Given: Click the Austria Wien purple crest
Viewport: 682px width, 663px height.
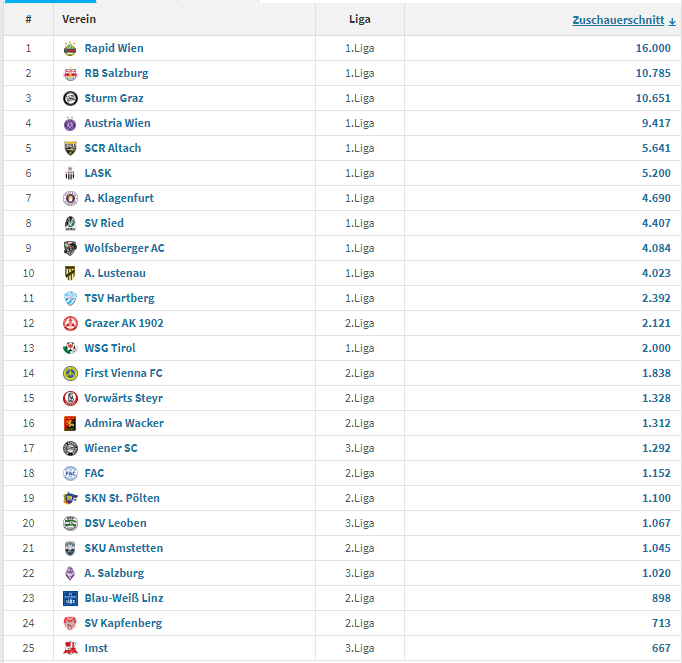Looking at the screenshot, I should (70, 124).
